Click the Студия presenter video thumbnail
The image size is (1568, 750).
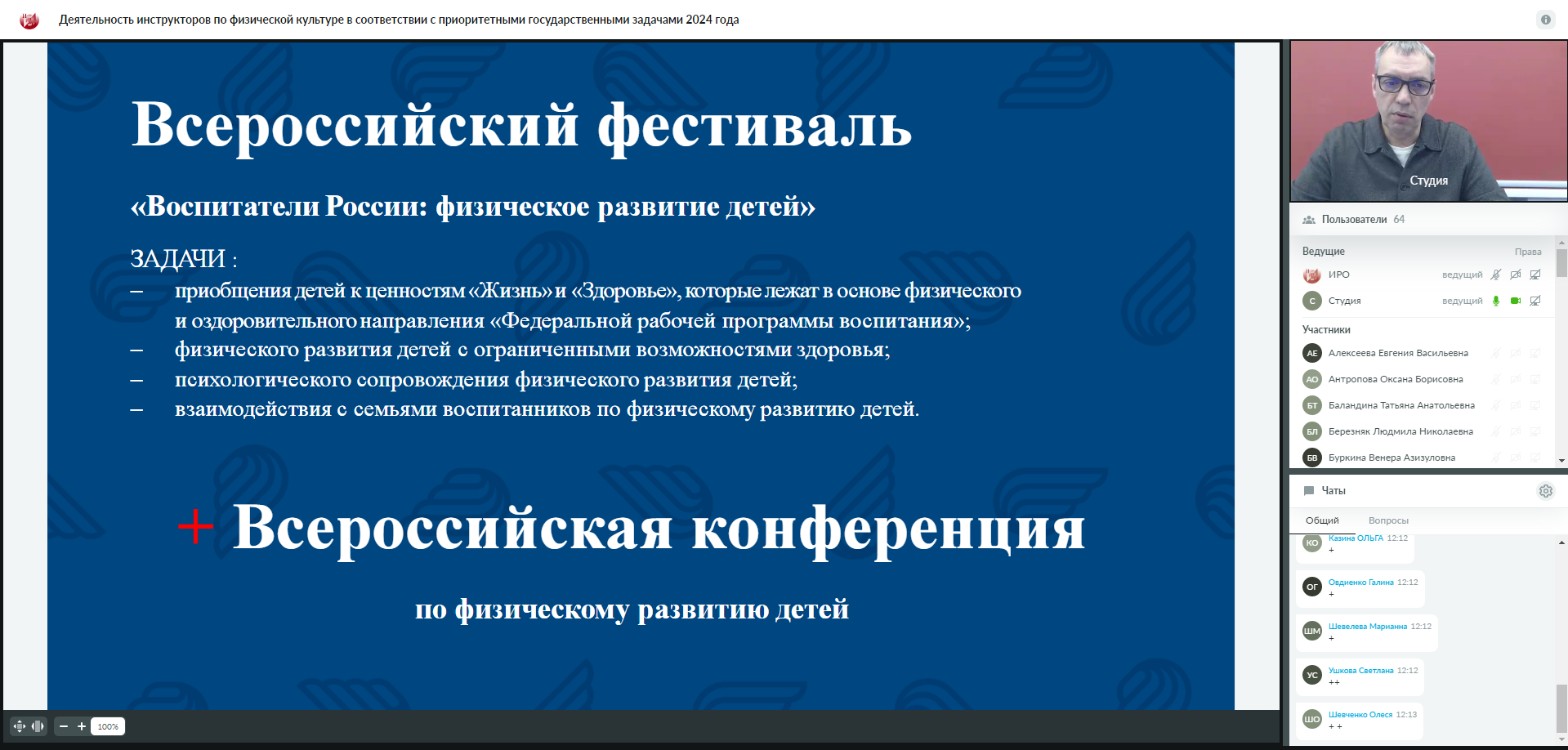pos(1428,121)
